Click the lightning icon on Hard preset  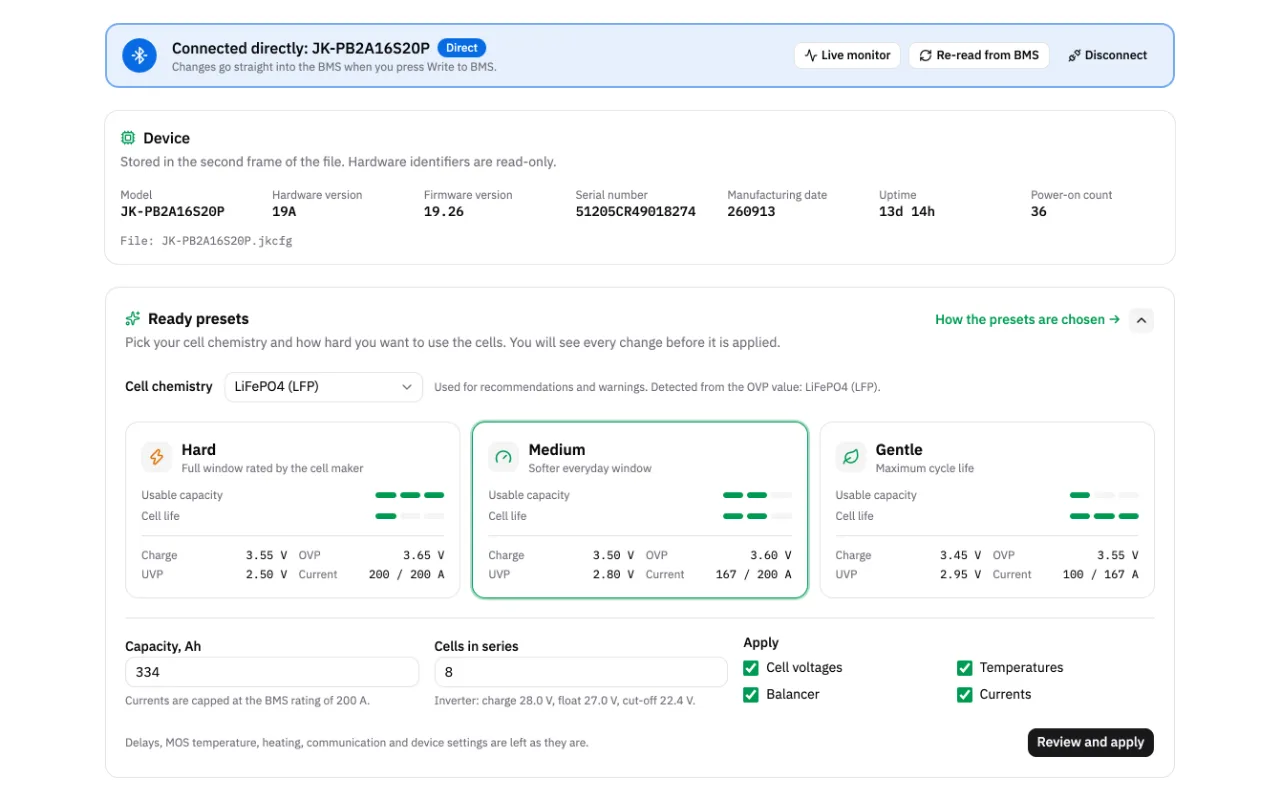[157, 458]
